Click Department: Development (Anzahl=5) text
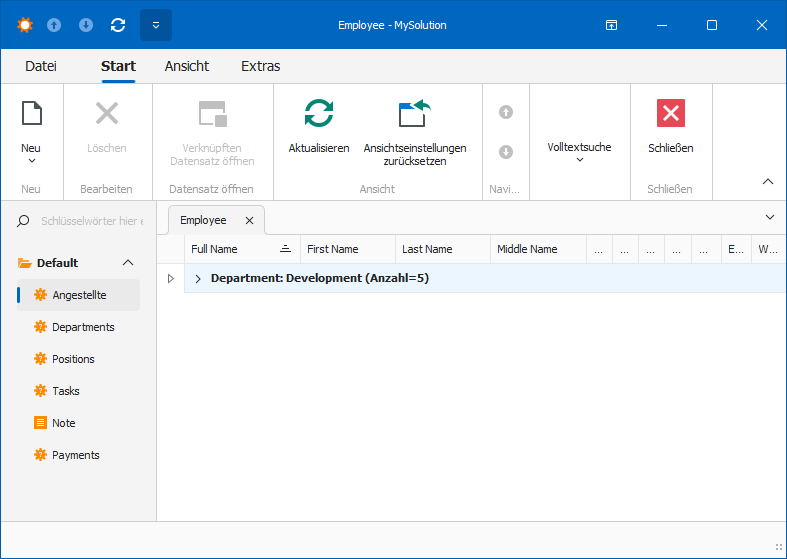The height and width of the screenshot is (559, 787). pos(320,278)
